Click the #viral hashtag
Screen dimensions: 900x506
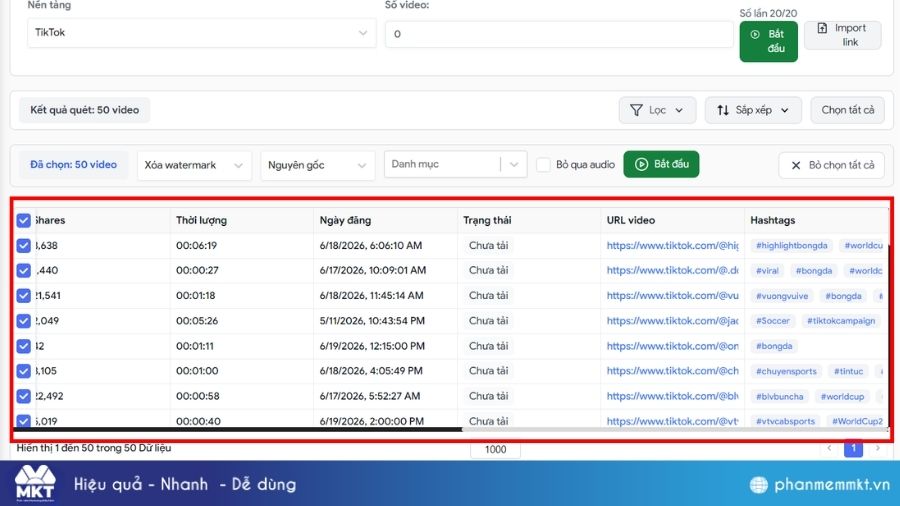click(767, 271)
